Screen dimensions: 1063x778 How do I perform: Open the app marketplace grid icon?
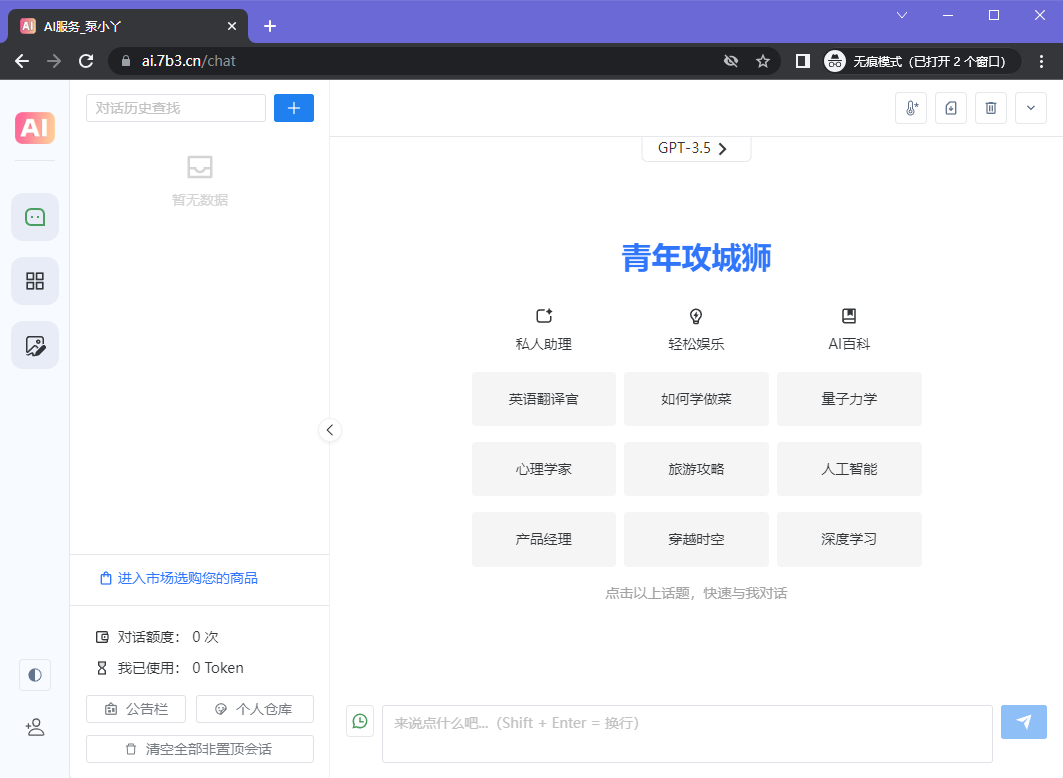34,281
